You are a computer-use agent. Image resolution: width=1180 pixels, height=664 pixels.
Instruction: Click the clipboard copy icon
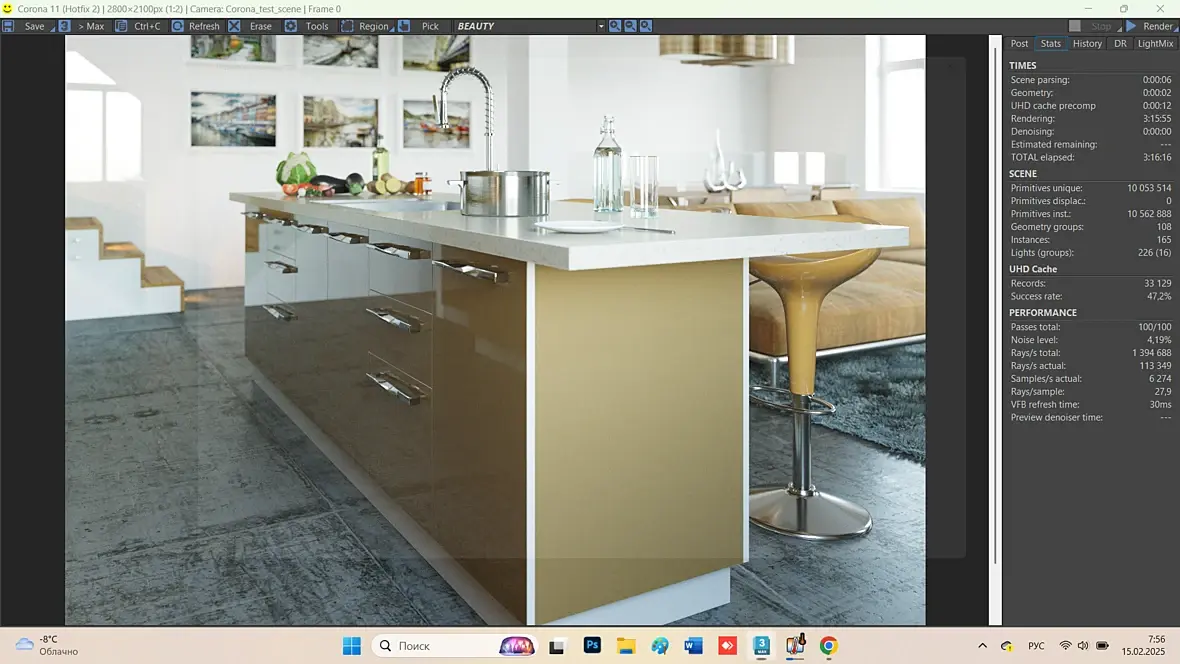point(120,26)
